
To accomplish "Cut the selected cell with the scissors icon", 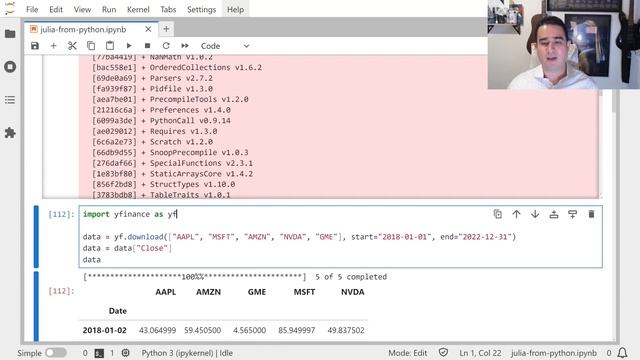I will pos(72,46).
